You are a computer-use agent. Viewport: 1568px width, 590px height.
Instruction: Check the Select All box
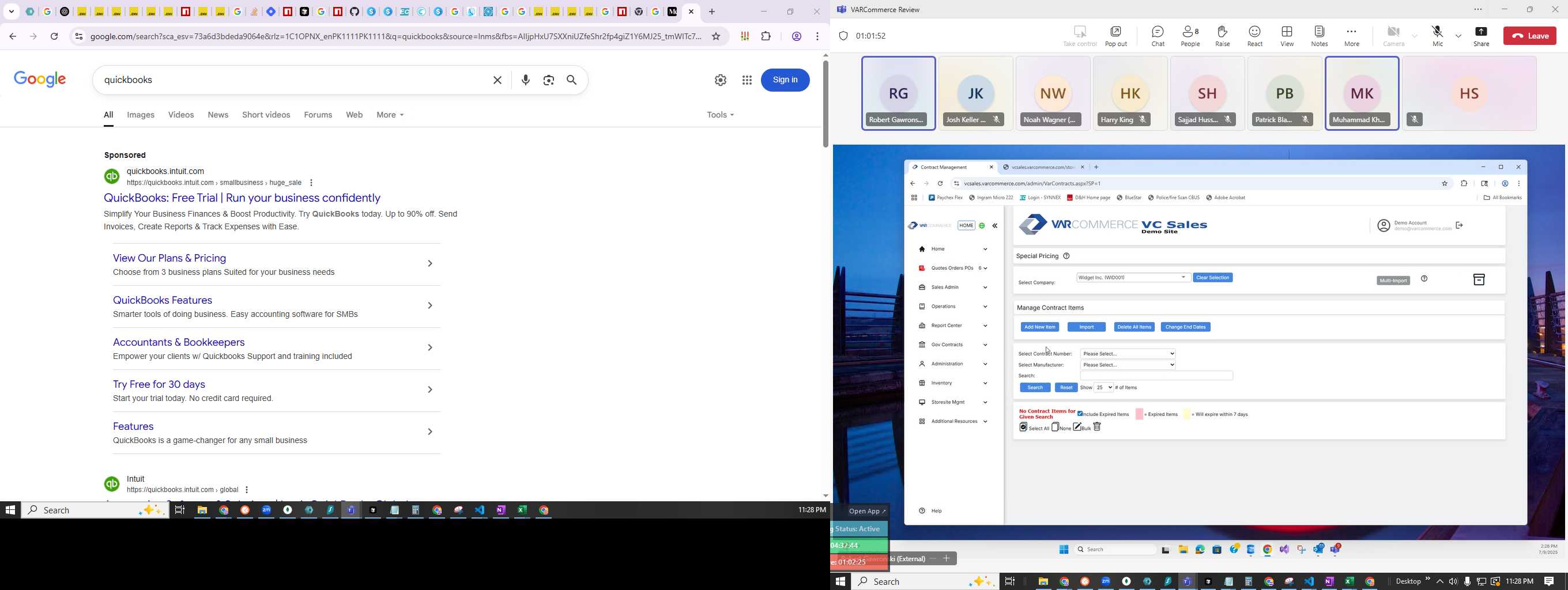[1023, 428]
